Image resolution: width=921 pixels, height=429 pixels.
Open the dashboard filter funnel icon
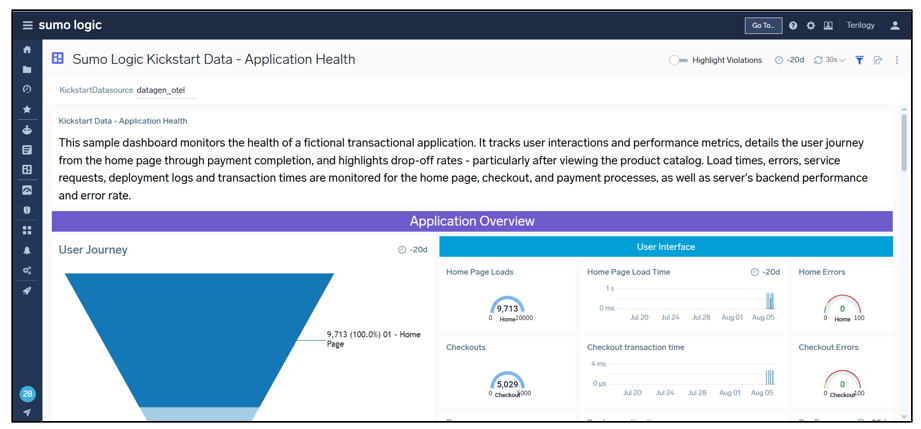coord(859,60)
